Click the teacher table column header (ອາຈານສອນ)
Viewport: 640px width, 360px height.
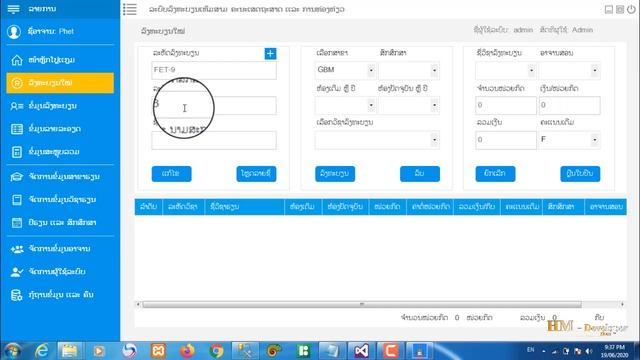(x=606, y=207)
